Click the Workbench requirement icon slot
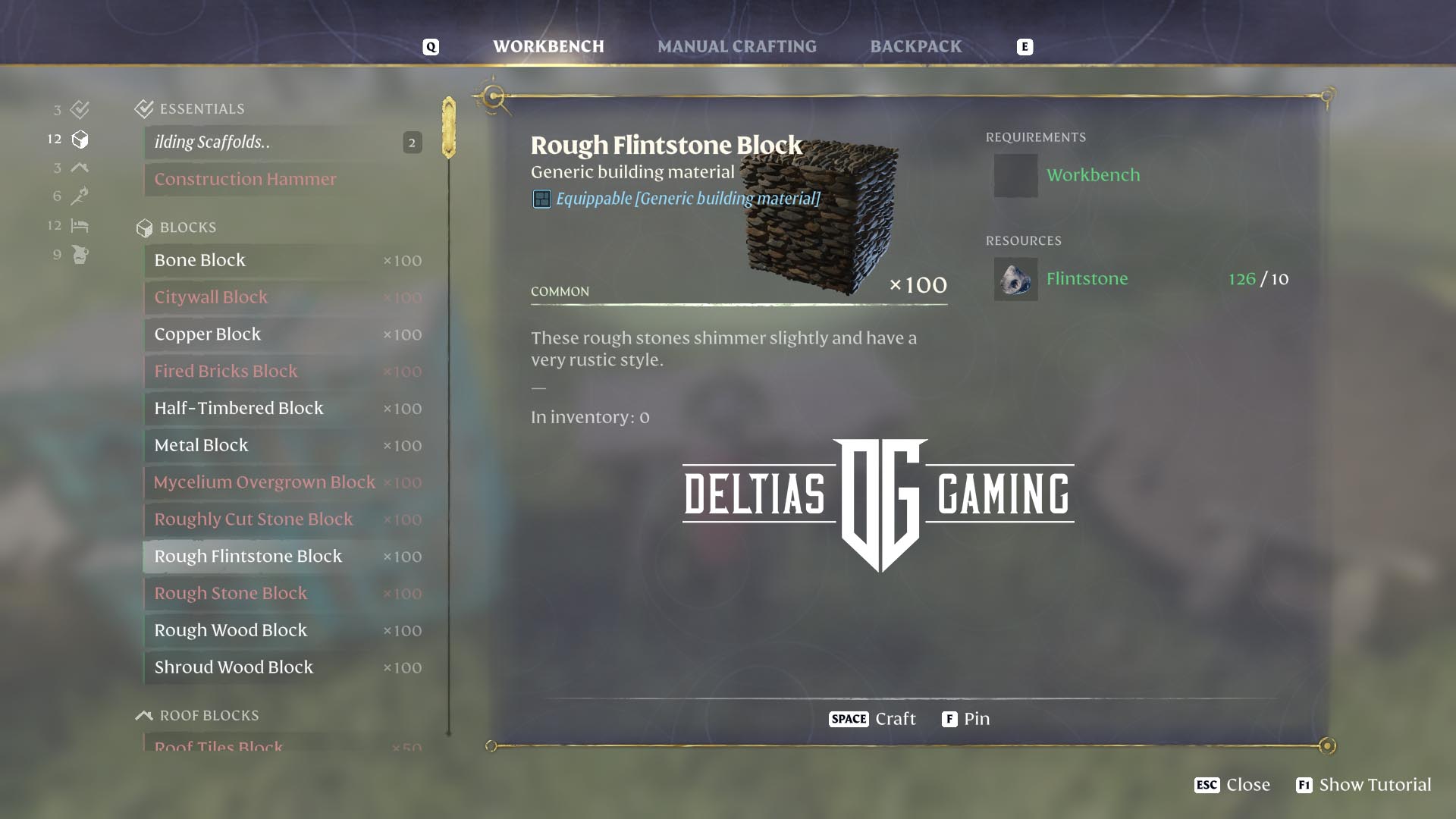 coord(1015,175)
